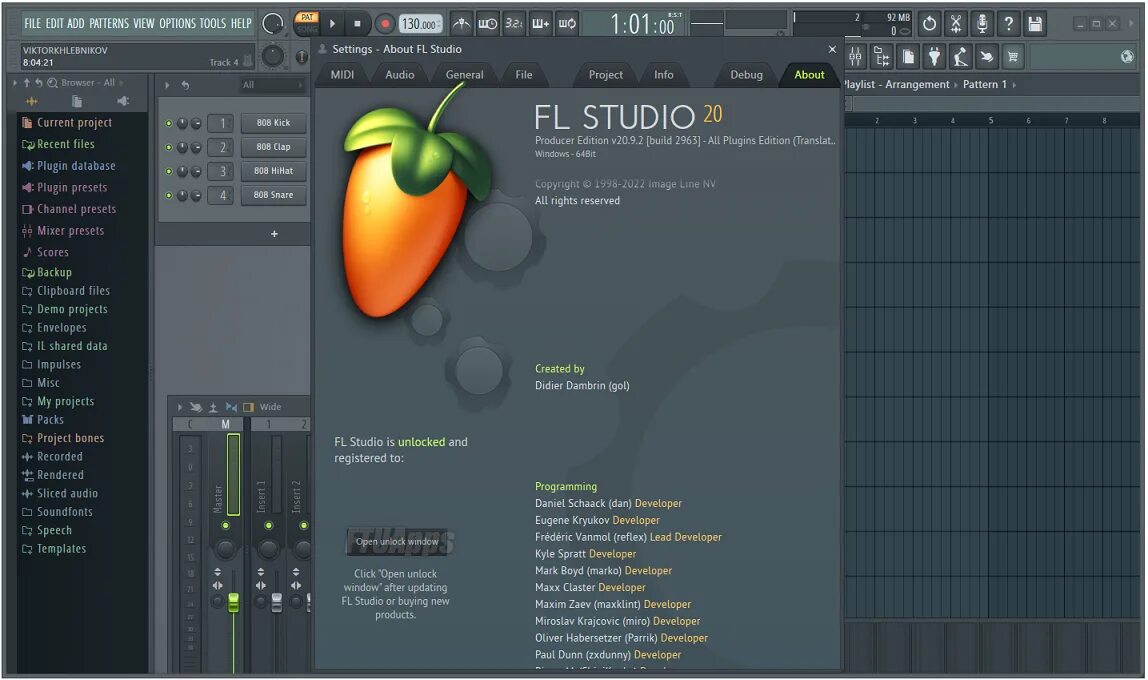The image size is (1148, 680).
Task: Open the OPTIONS menu
Action: pyautogui.click(x=177, y=23)
